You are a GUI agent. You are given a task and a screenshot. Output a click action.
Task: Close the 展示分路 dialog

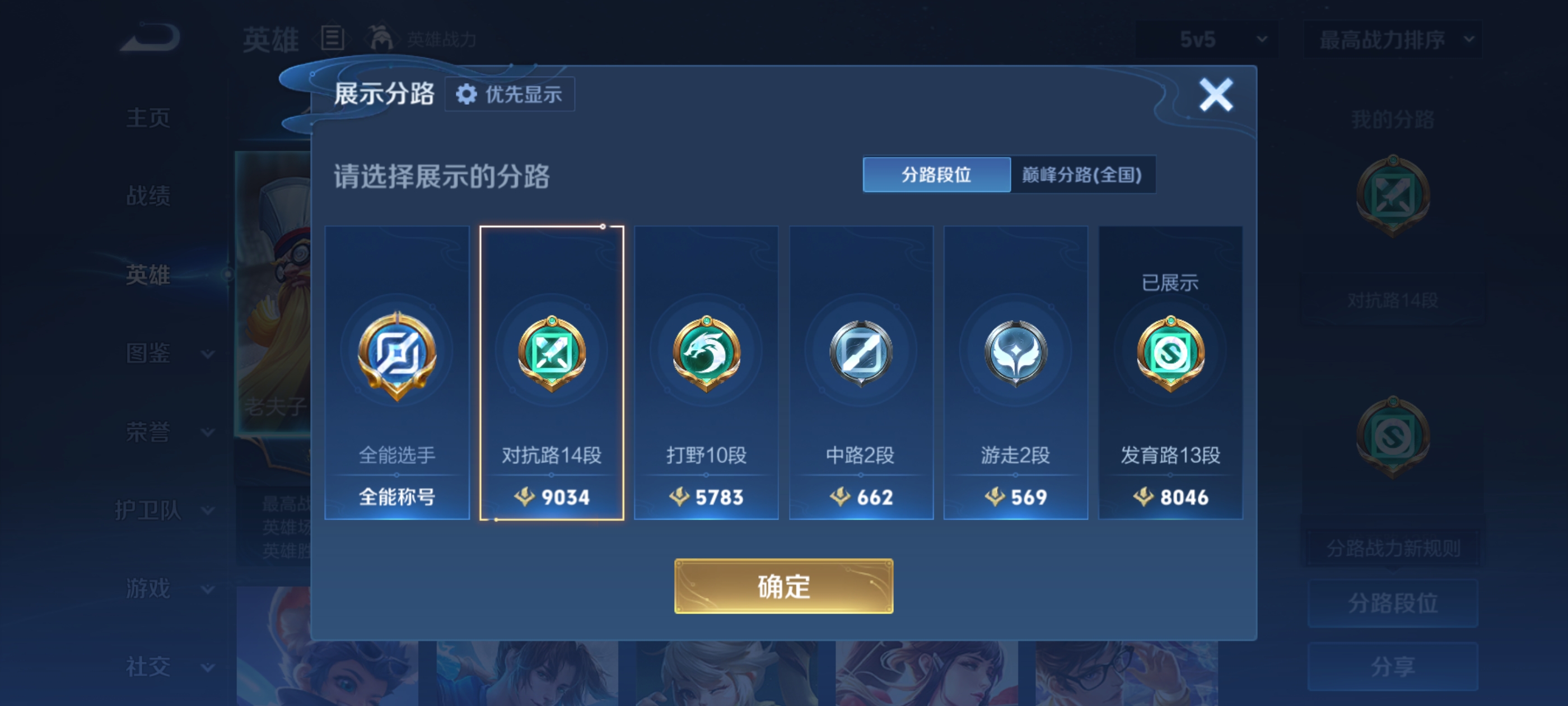click(x=1216, y=95)
